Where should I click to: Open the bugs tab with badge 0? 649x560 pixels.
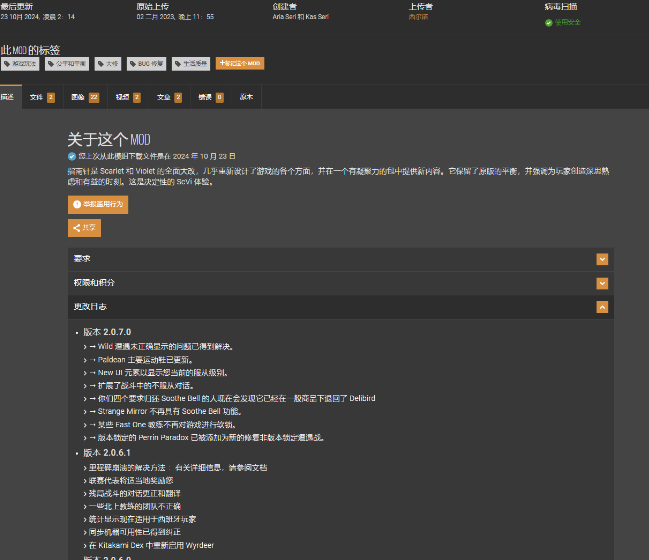point(211,97)
